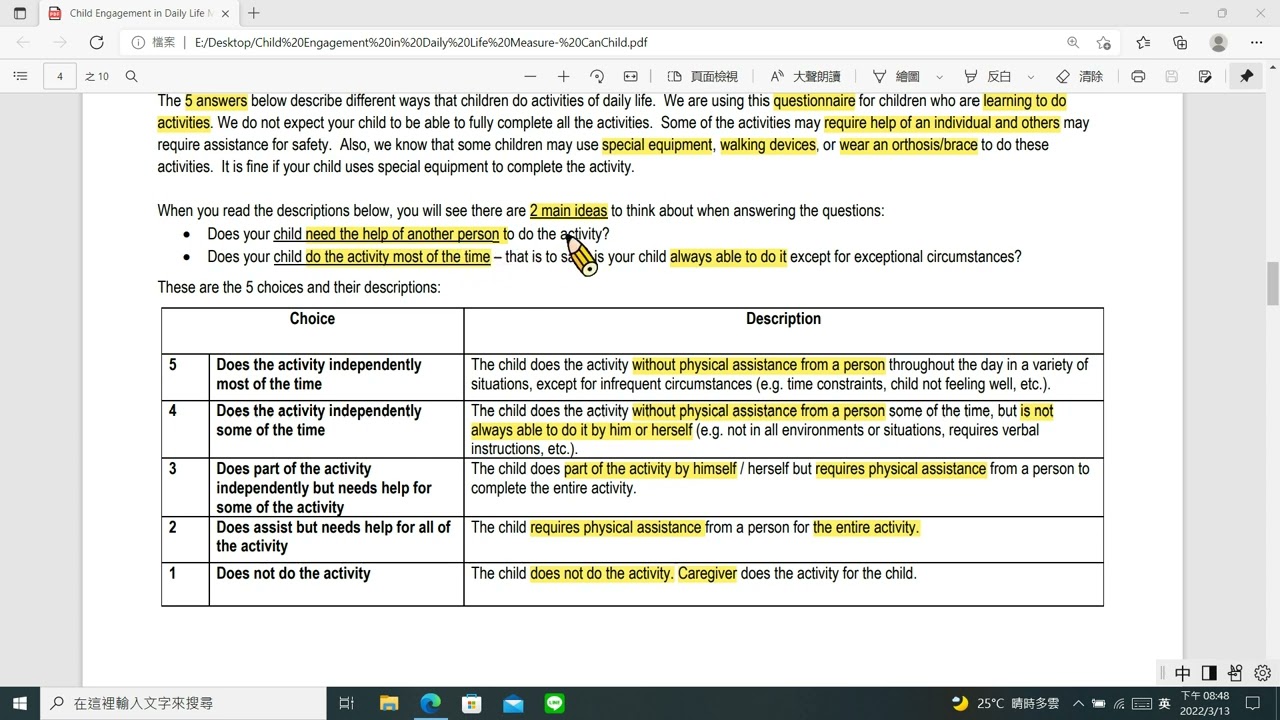Open the user profile menu
Screen dimensions: 1280x720
(1218, 43)
